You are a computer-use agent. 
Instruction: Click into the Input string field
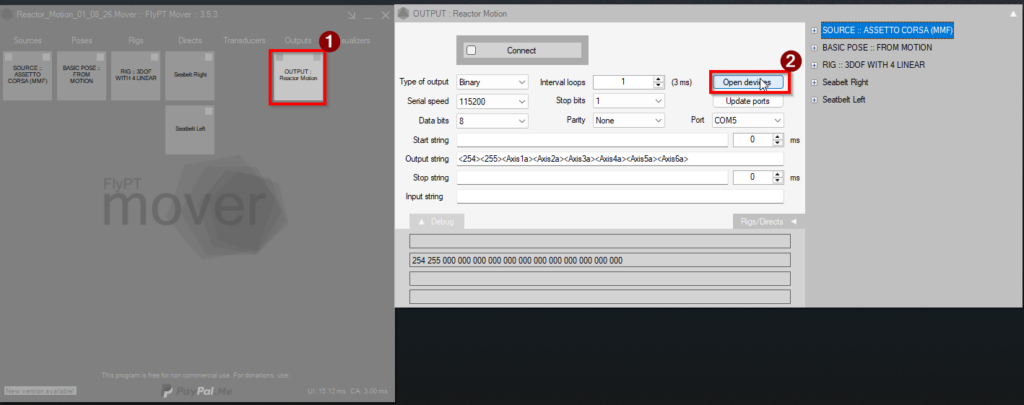620,197
